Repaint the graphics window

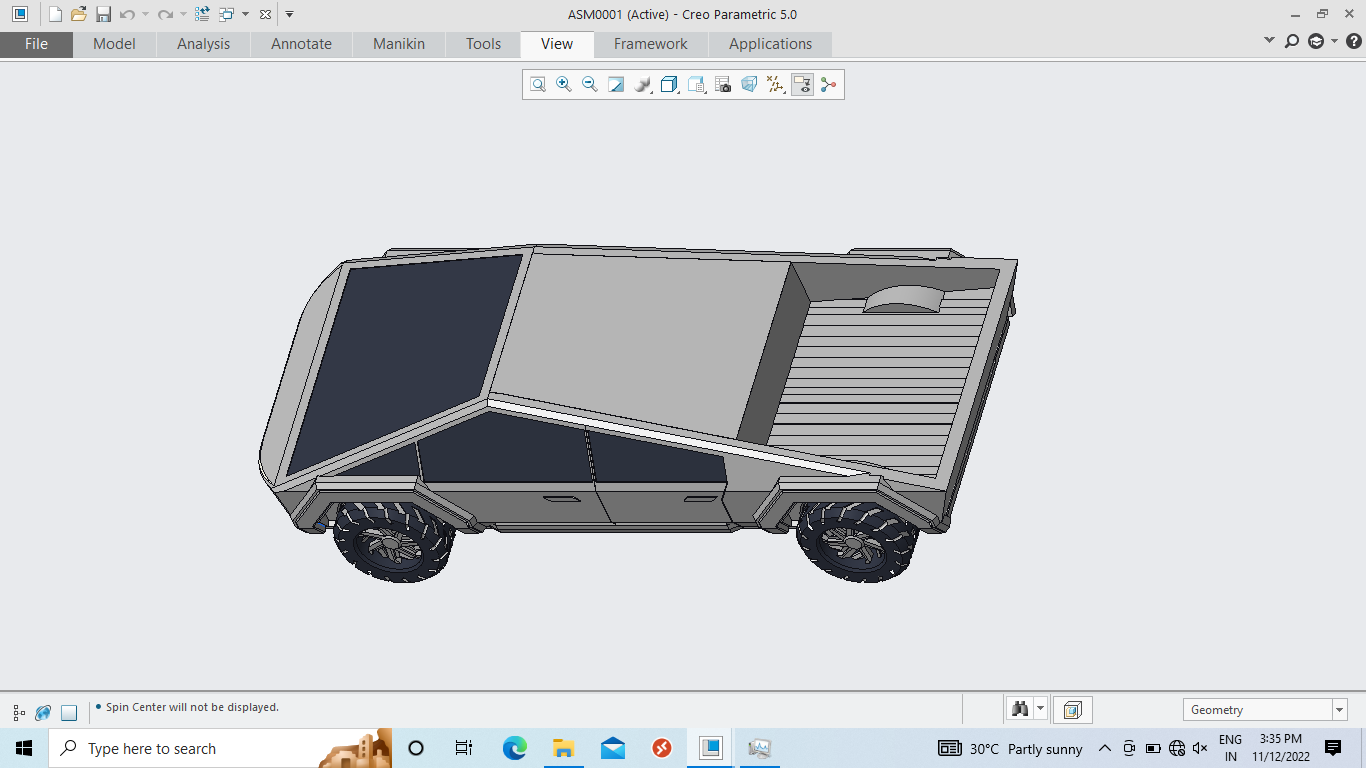pyautogui.click(x=616, y=85)
